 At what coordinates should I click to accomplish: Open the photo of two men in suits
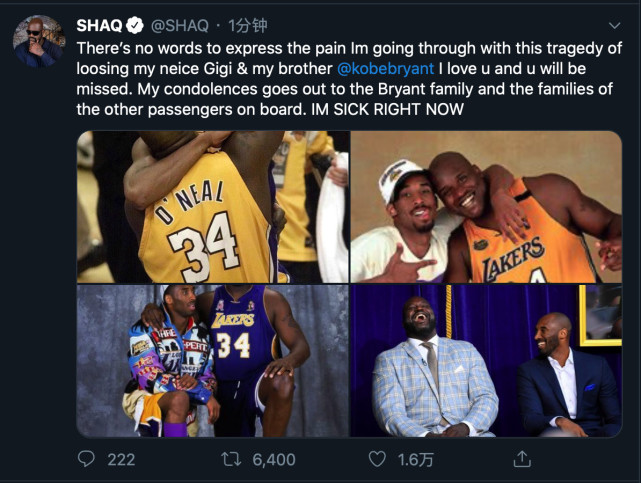point(486,361)
